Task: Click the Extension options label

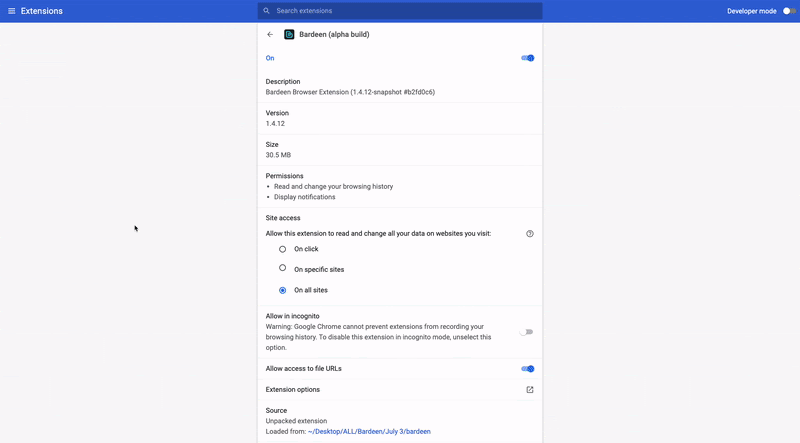Action: (292, 389)
